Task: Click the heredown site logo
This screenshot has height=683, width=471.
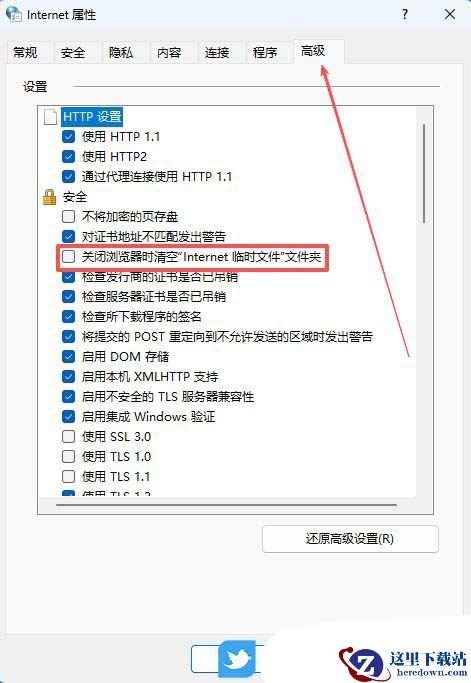Action: [403, 662]
